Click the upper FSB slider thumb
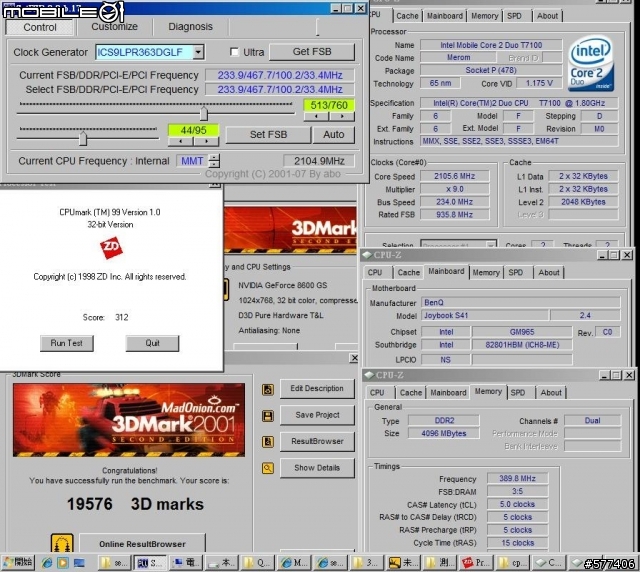 pyautogui.click(x=204, y=114)
